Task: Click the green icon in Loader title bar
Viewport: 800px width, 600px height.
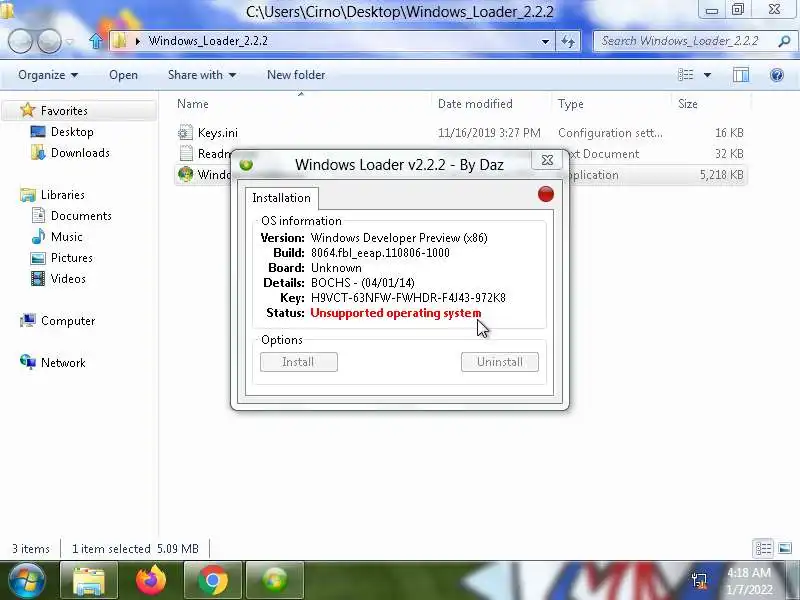Action: tap(246, 164)
